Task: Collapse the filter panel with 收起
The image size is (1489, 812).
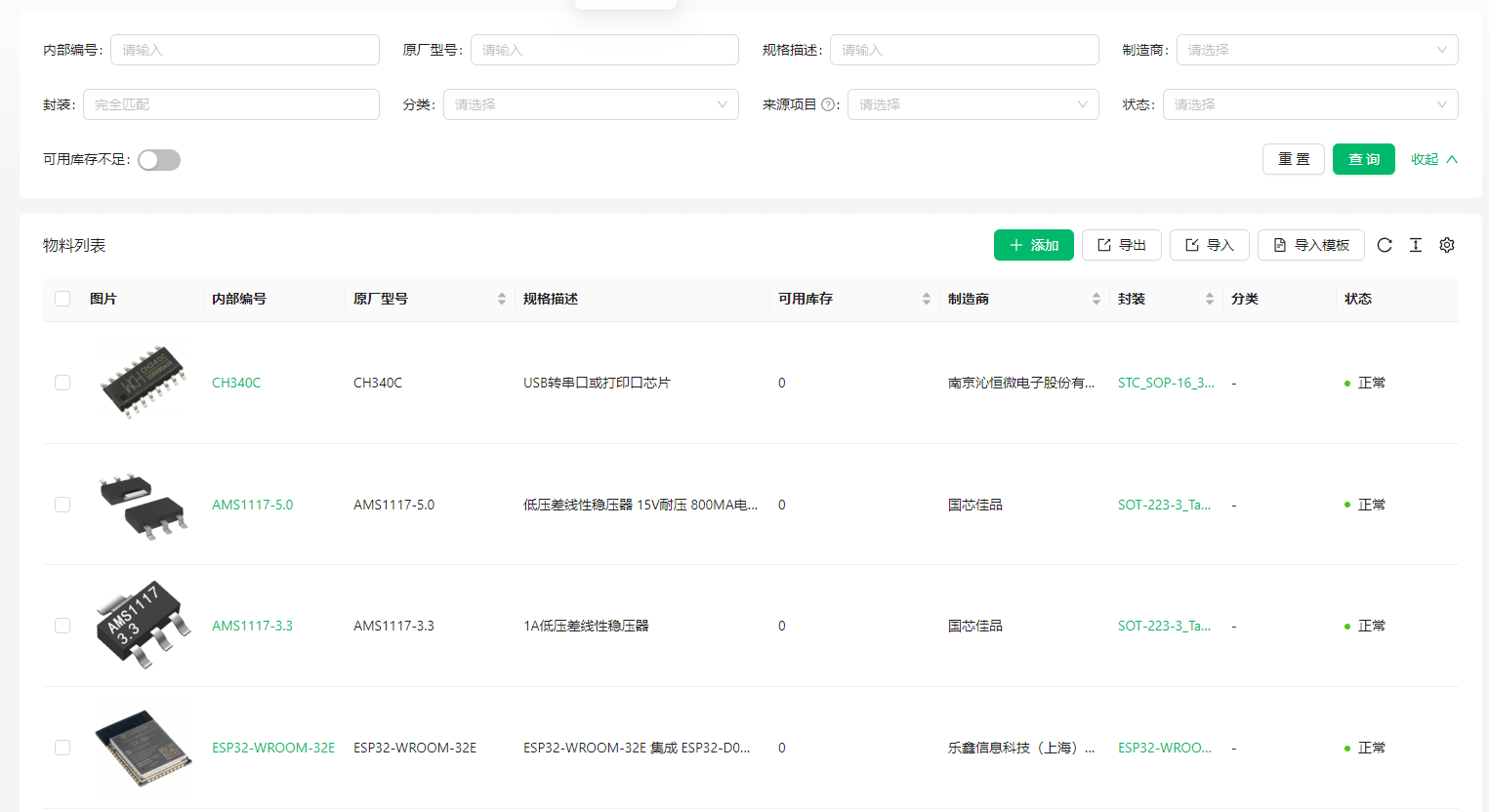Action: pos(1433,159)
